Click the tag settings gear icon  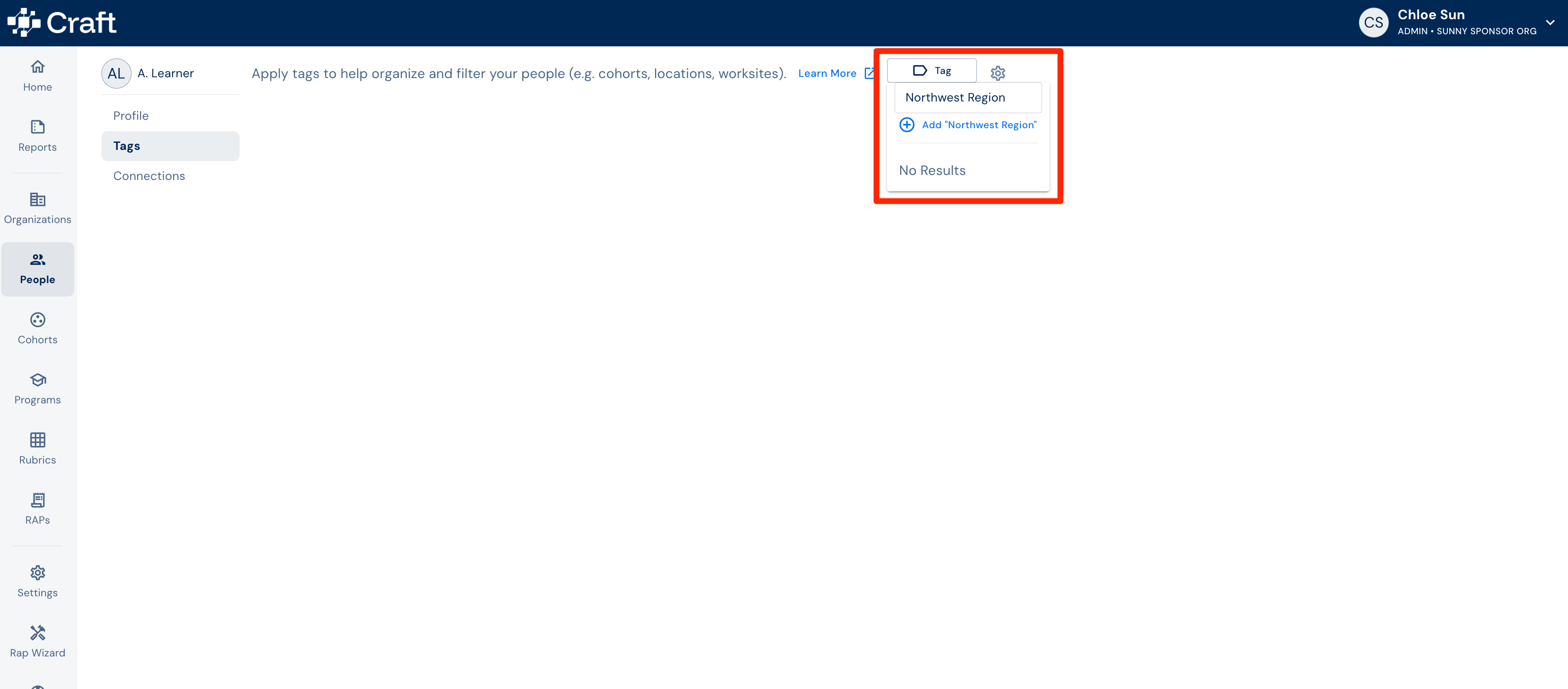(998, 73)
